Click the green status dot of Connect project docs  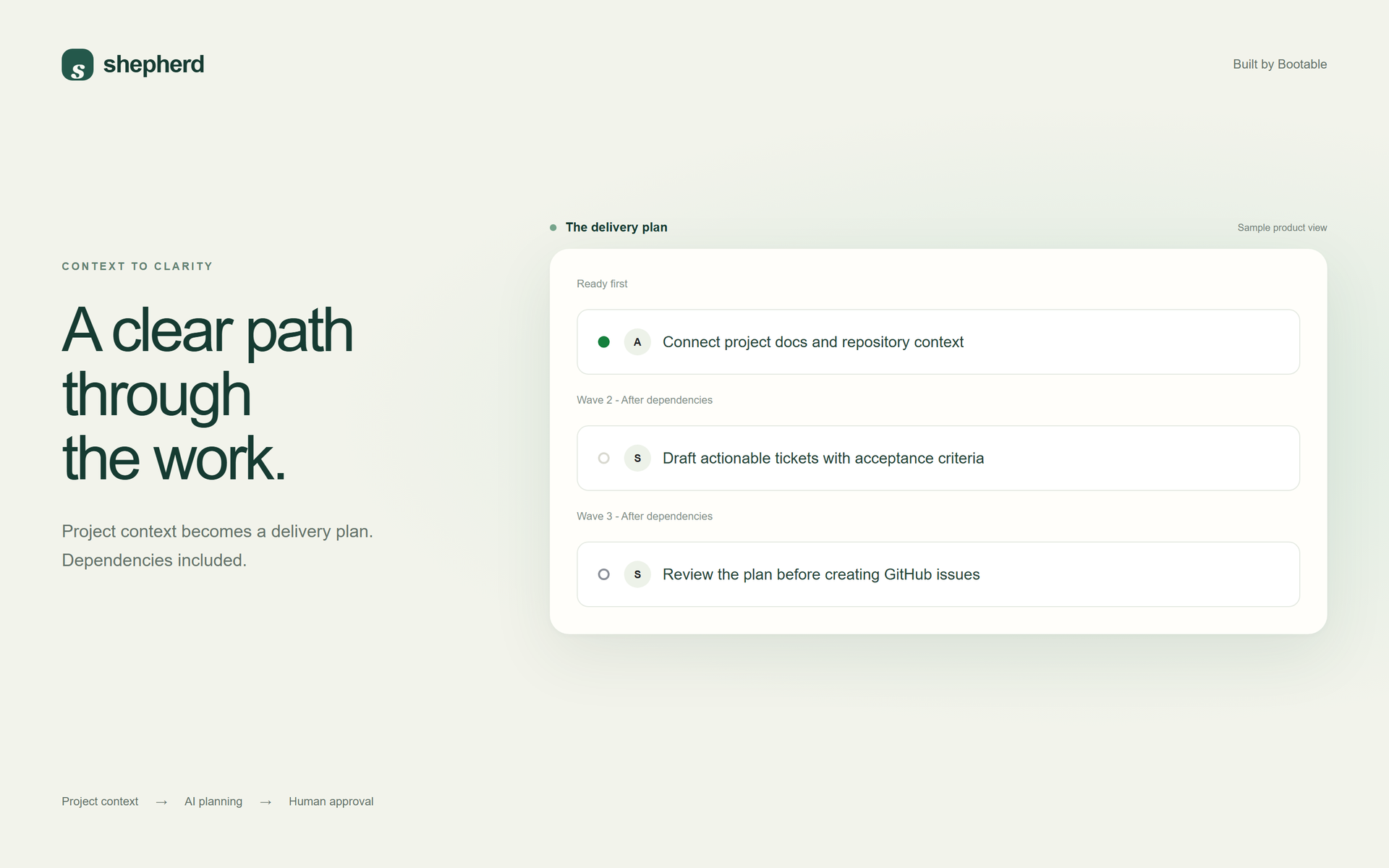point(604,342)
